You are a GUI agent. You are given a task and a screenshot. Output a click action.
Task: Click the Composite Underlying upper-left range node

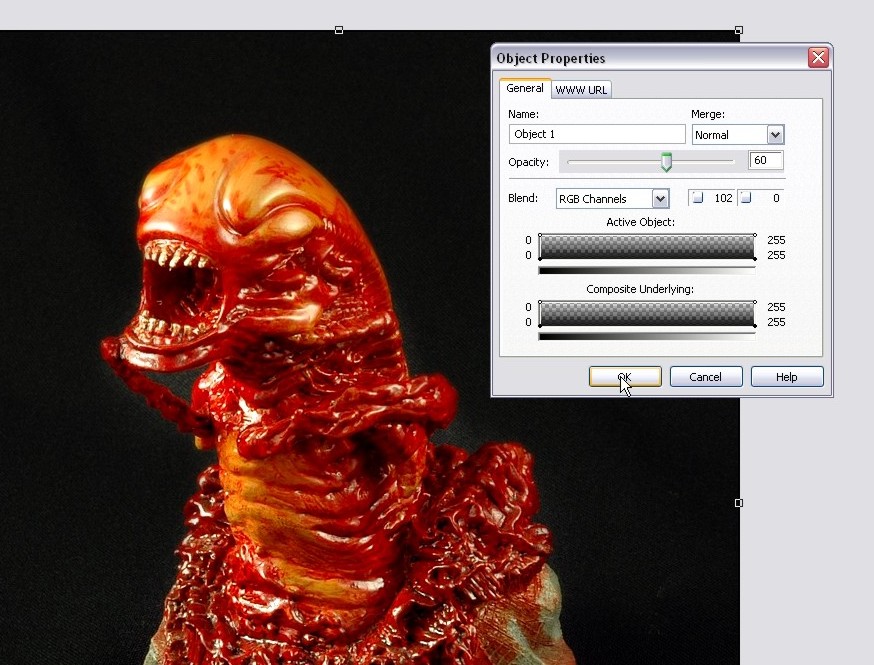pyautogui.click(x=540, y=302)
